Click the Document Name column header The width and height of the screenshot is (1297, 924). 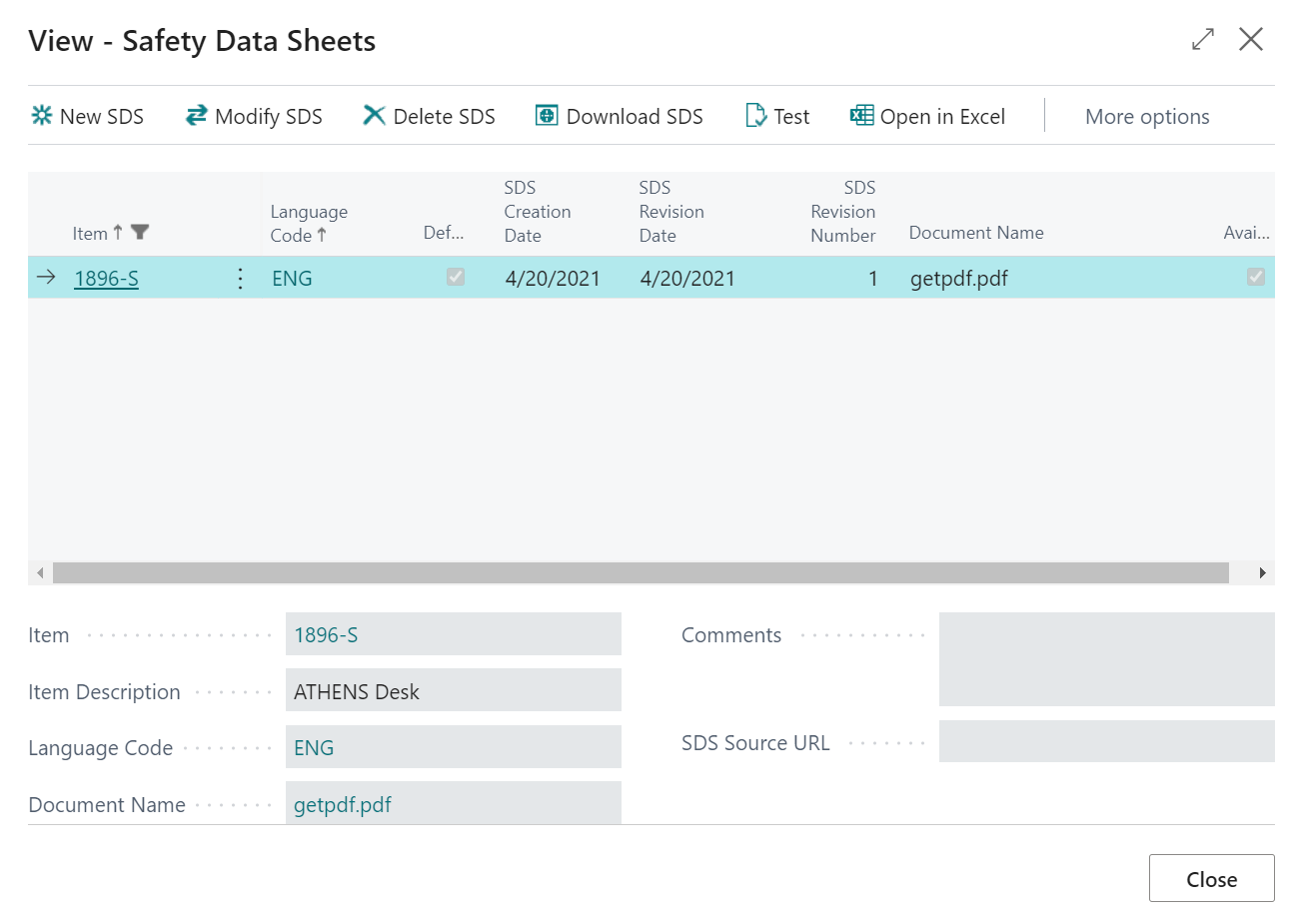click(976, 233)
